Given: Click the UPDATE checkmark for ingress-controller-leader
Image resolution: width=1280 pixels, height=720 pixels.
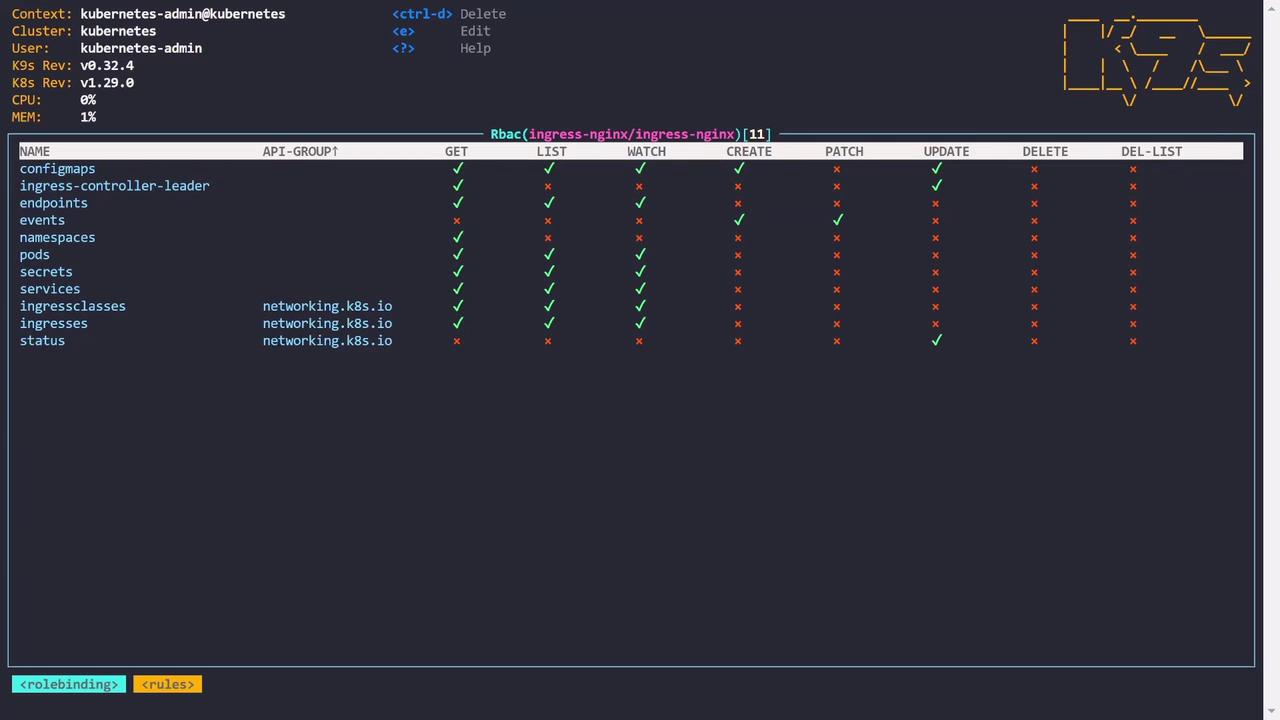Looking at the screenshot, I should point(936,185).
